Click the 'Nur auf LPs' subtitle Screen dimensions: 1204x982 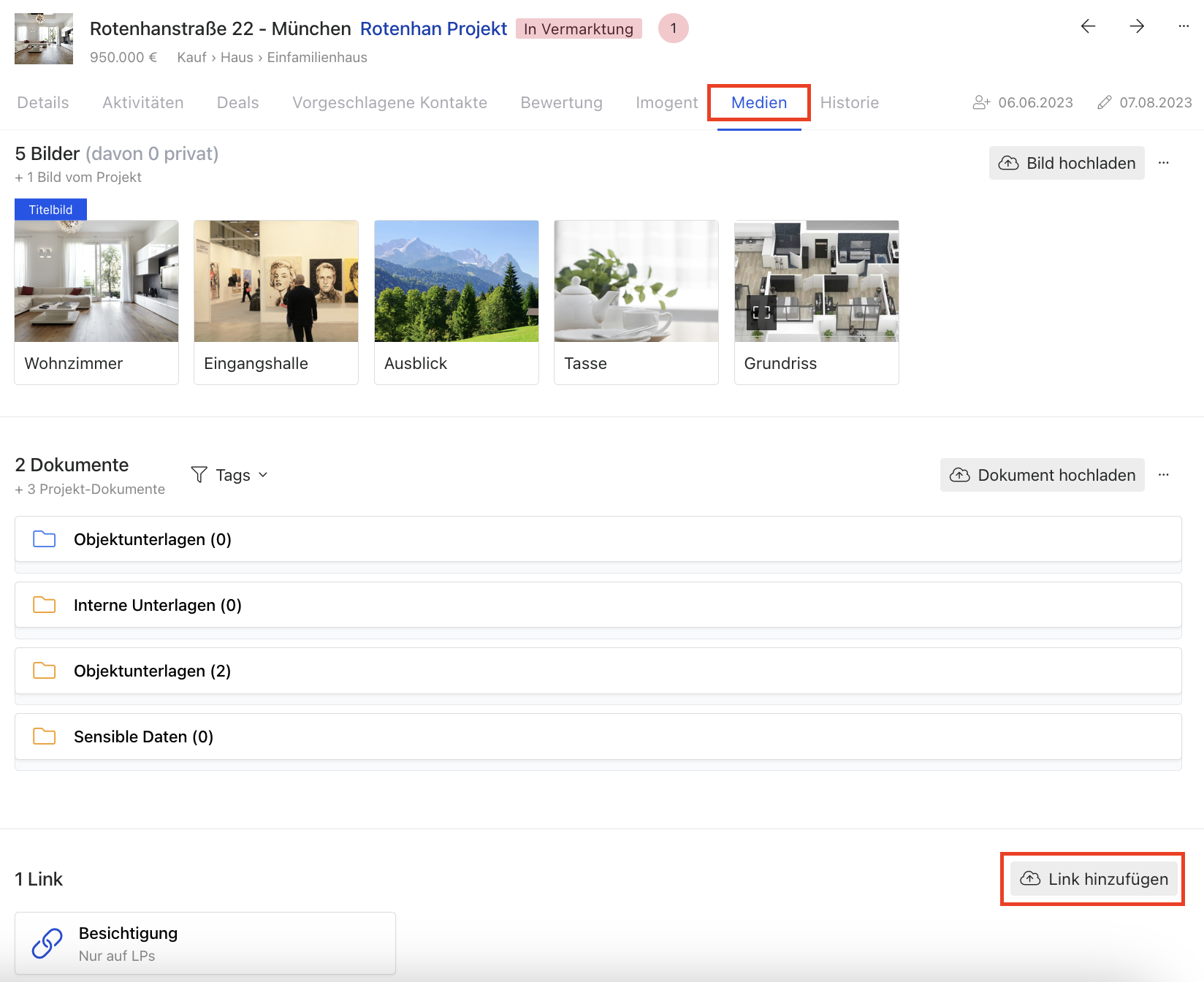click(x=117, y=956)
